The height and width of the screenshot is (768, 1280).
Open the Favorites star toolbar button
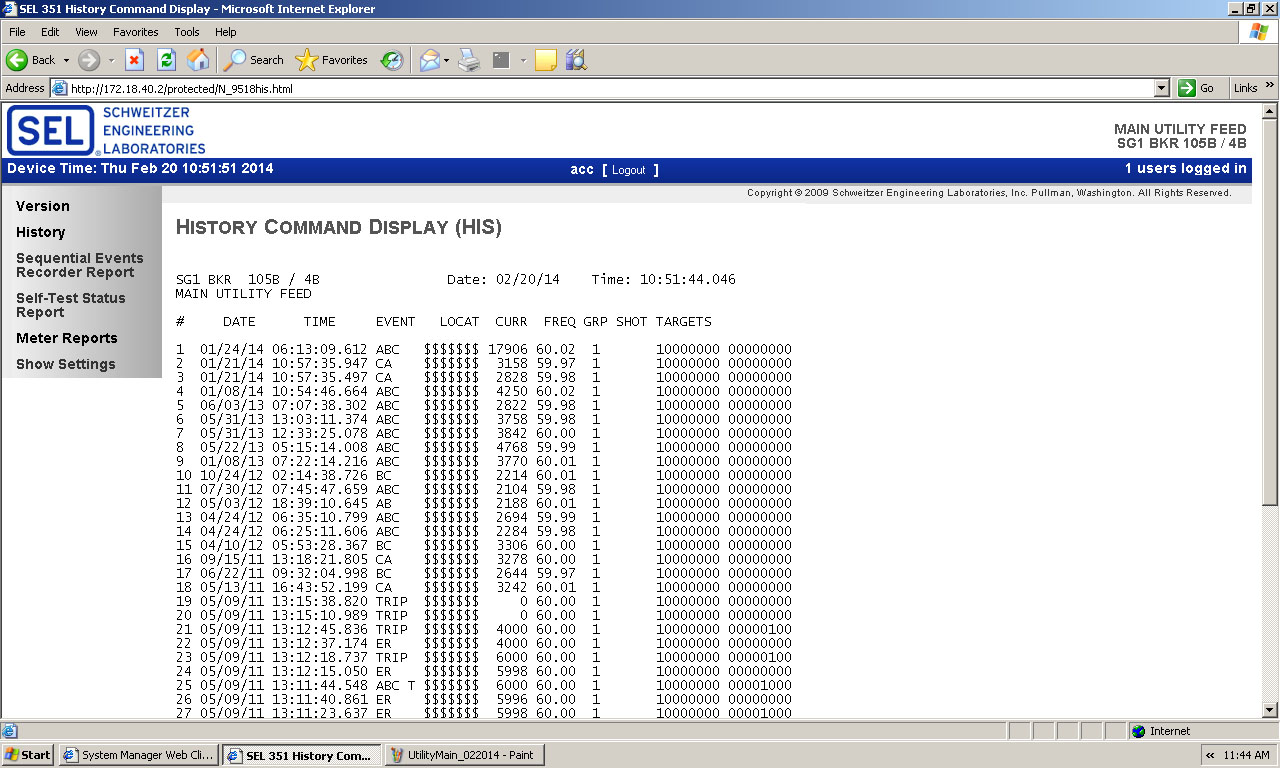pyautogui.click(x=332, y=60)
